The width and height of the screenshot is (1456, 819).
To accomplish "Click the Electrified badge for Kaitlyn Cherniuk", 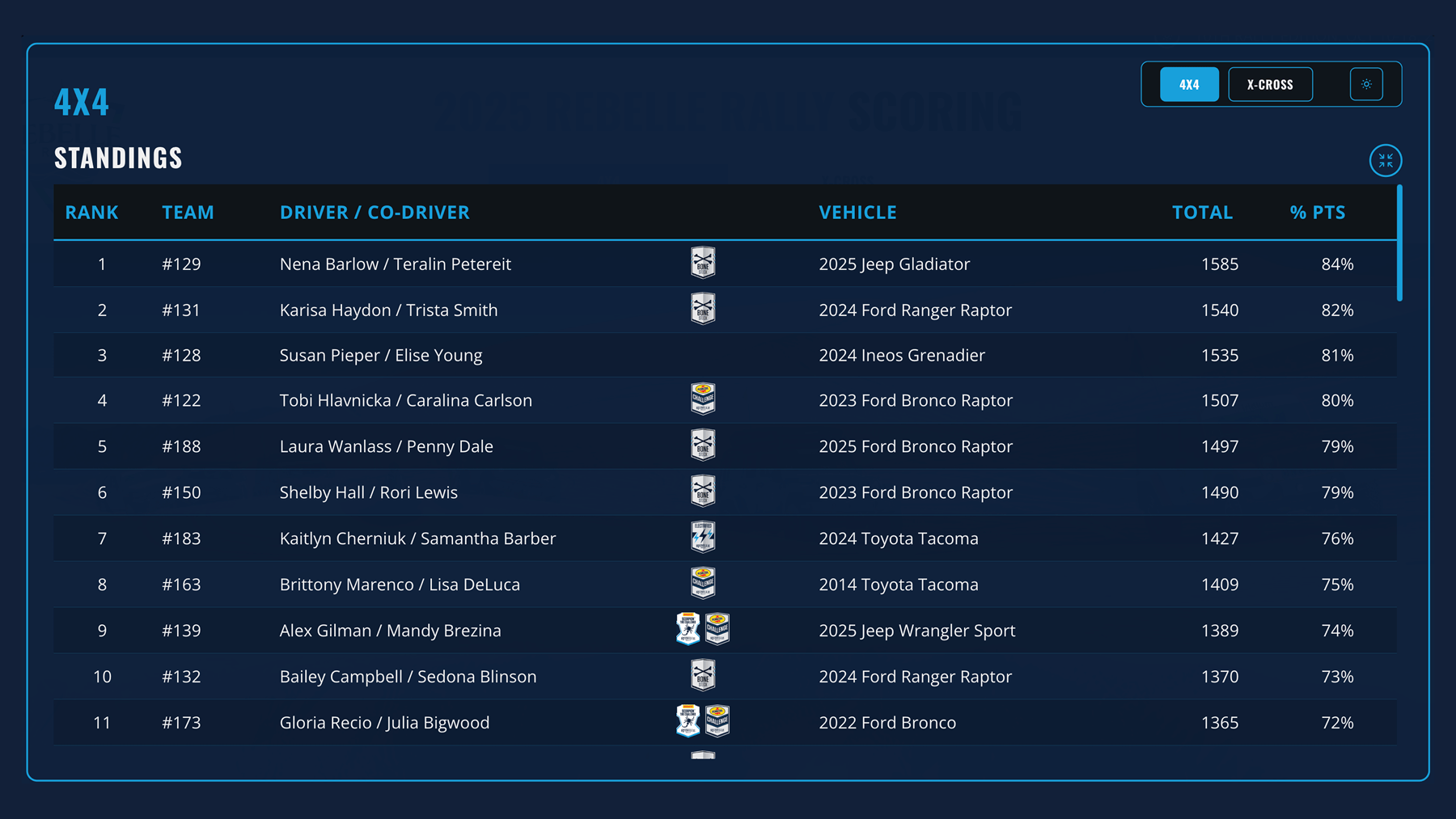I will 703,538.
